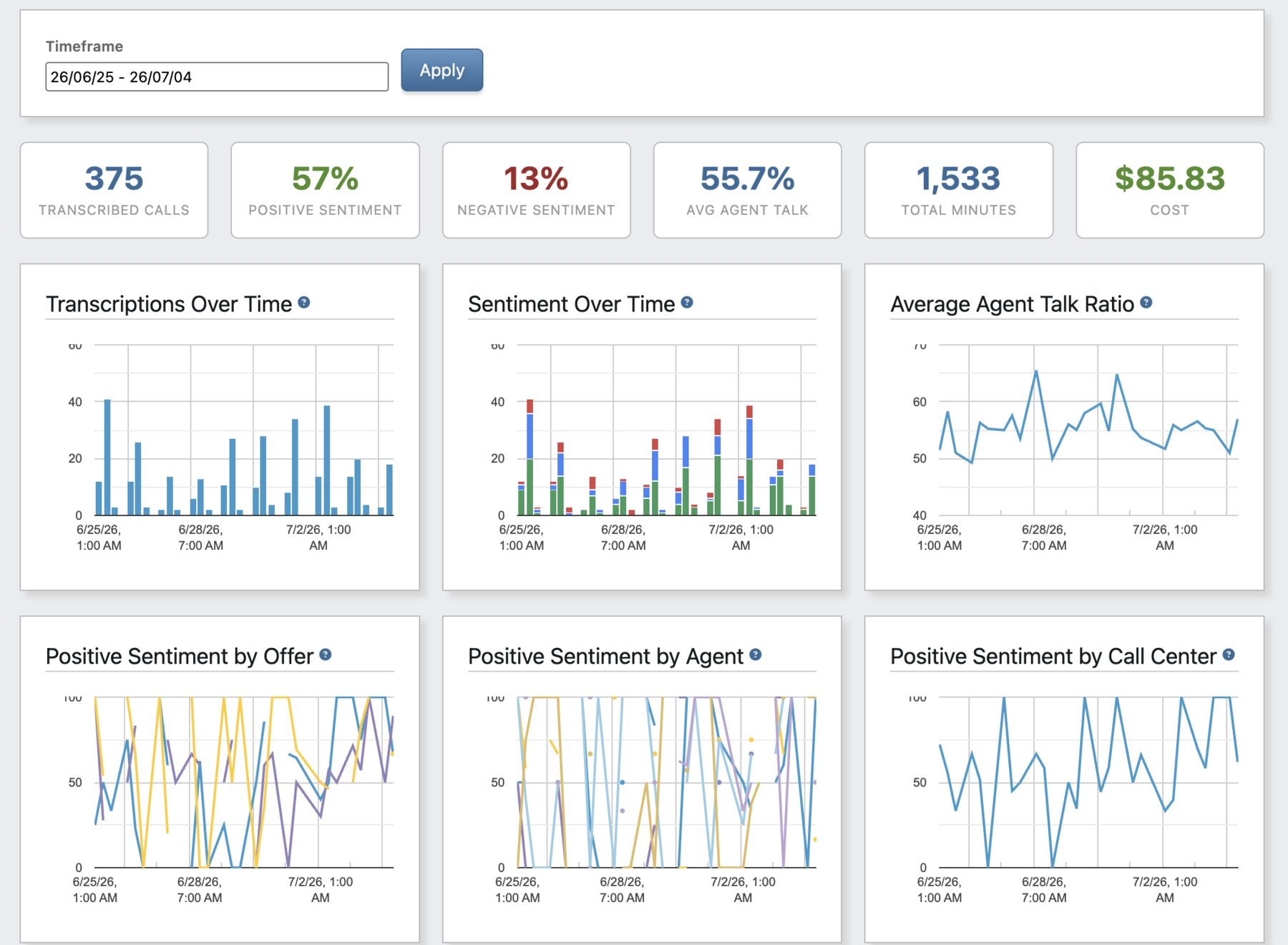Click the Positive Sentiment by Agent heading
Image resolution: width=1288 pixels, height=945 pixels.
pyautogui.click(x=605, y=656)
